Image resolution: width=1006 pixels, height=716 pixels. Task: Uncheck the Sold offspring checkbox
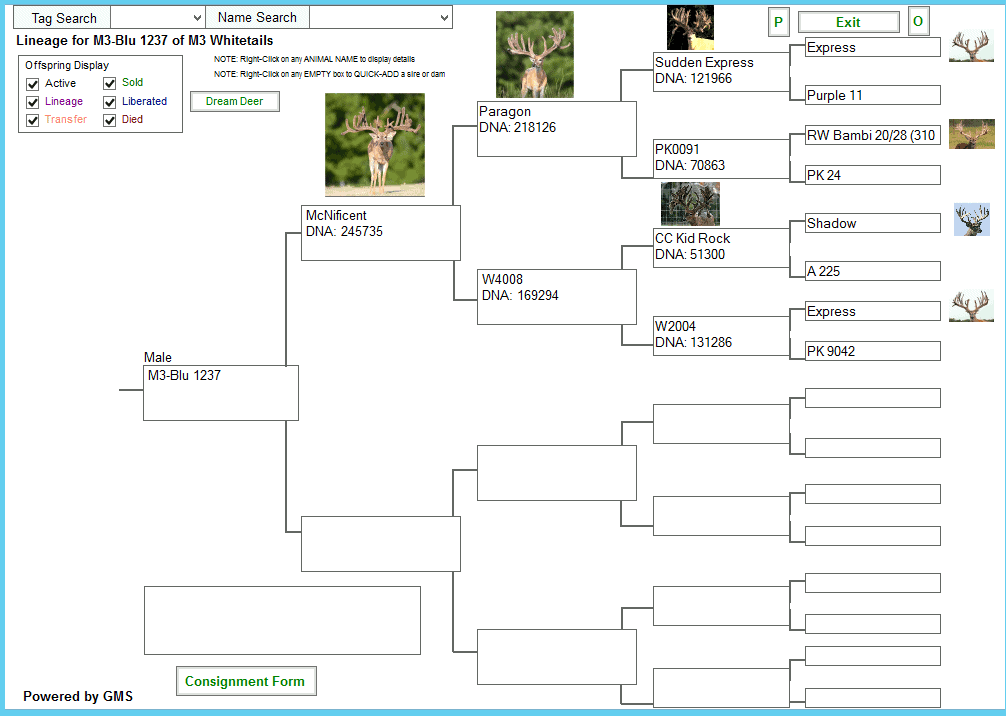pos(110,84)
